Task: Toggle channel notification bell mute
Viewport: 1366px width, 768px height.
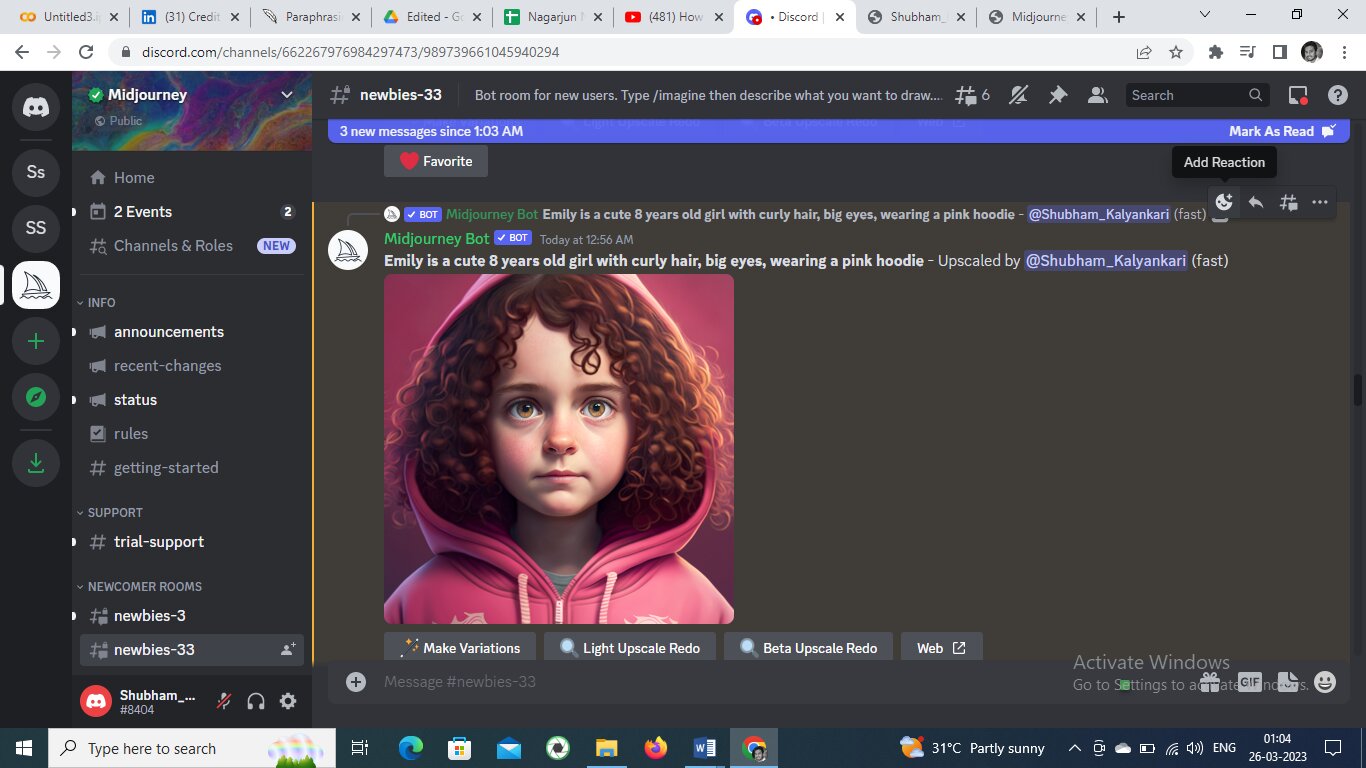Action: (1018, 95)
